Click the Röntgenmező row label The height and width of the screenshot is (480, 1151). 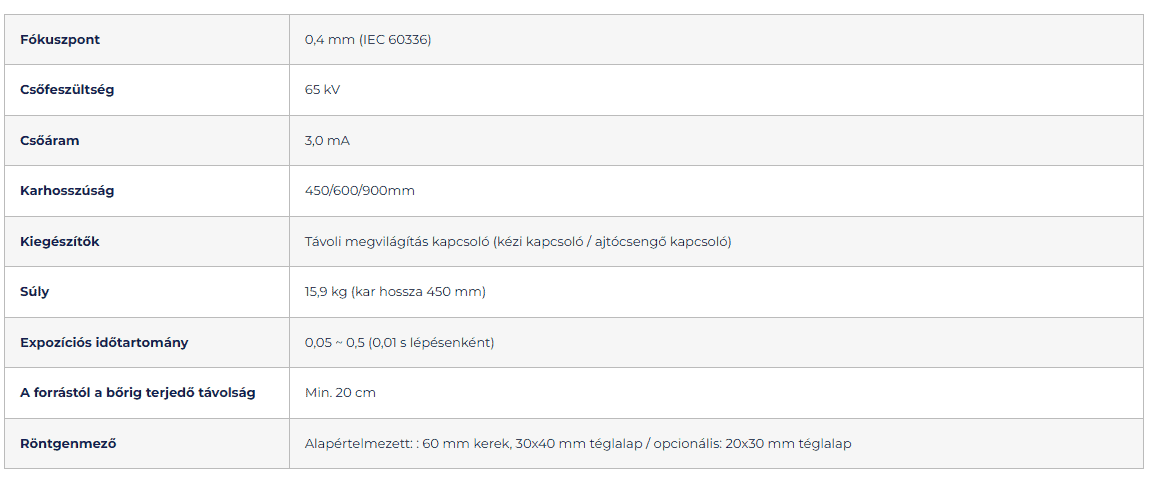pyautogui.click(x=68, y=444)
